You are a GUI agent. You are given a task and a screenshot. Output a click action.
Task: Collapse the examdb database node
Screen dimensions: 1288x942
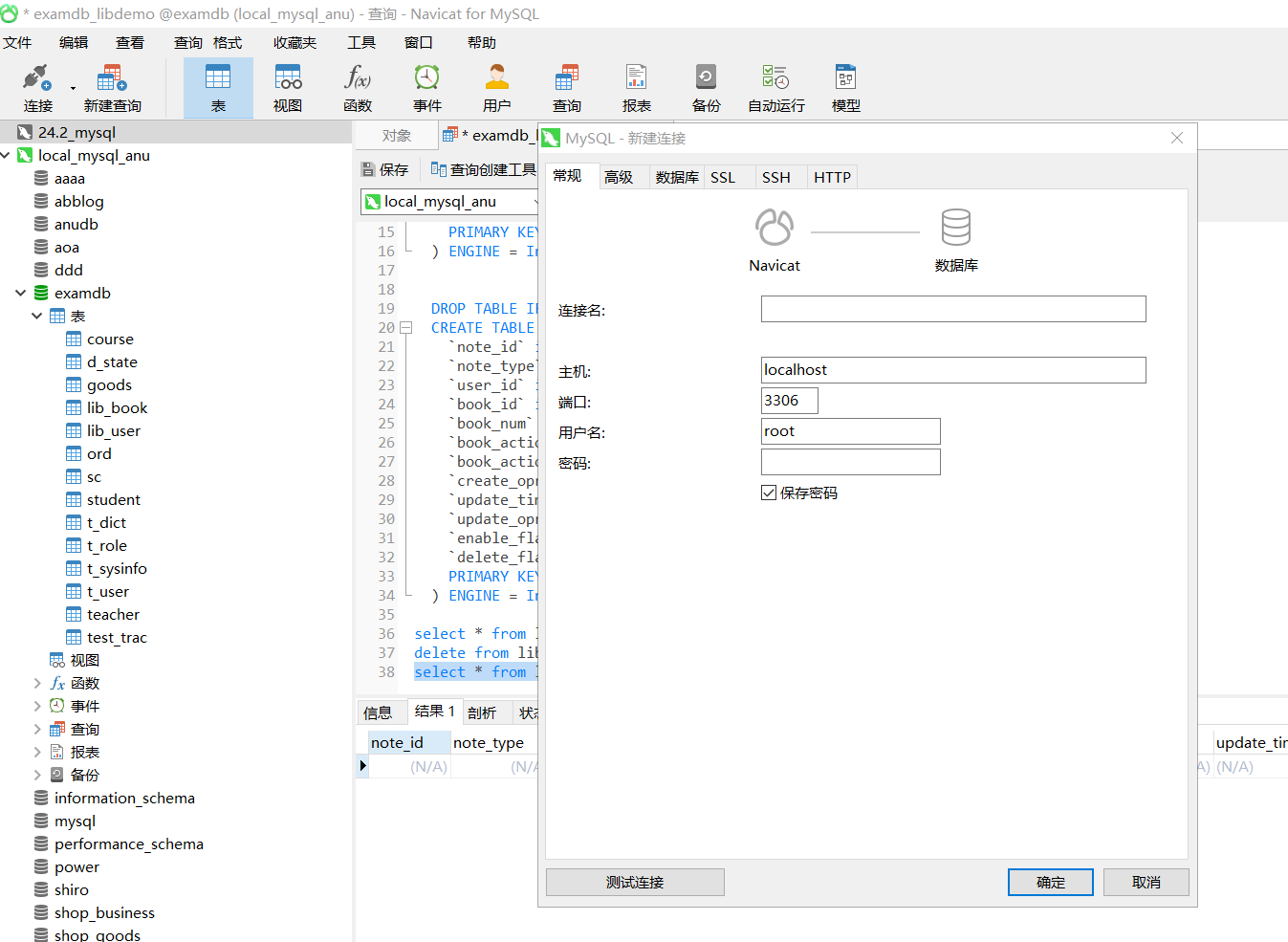pyautogui.click(x=21, y=293)
